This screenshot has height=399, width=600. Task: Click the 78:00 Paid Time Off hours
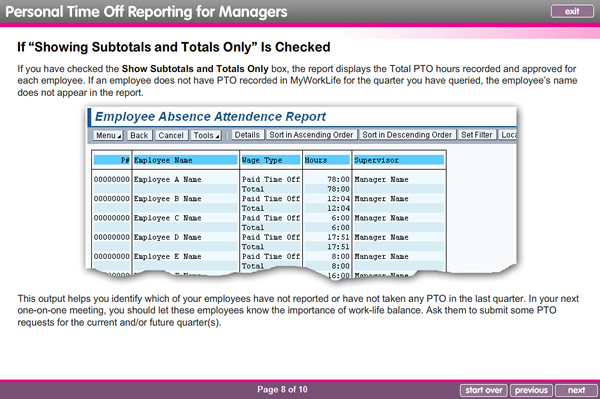click(x=338, y=179)
